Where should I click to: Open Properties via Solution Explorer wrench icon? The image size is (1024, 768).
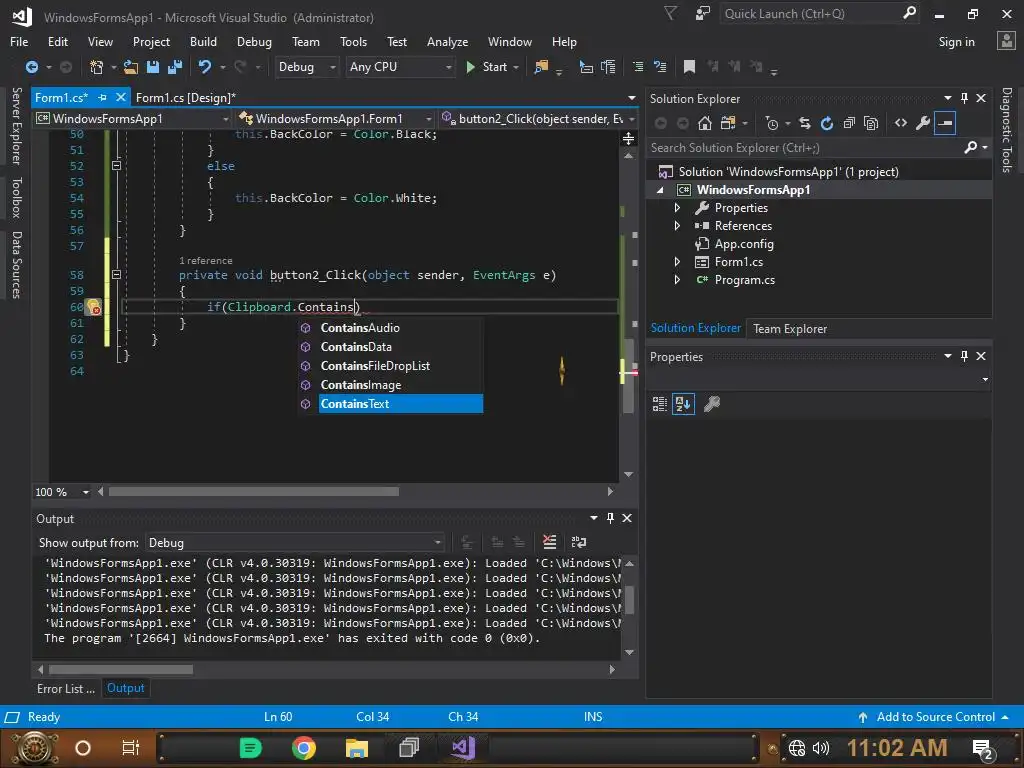point(923,123)
